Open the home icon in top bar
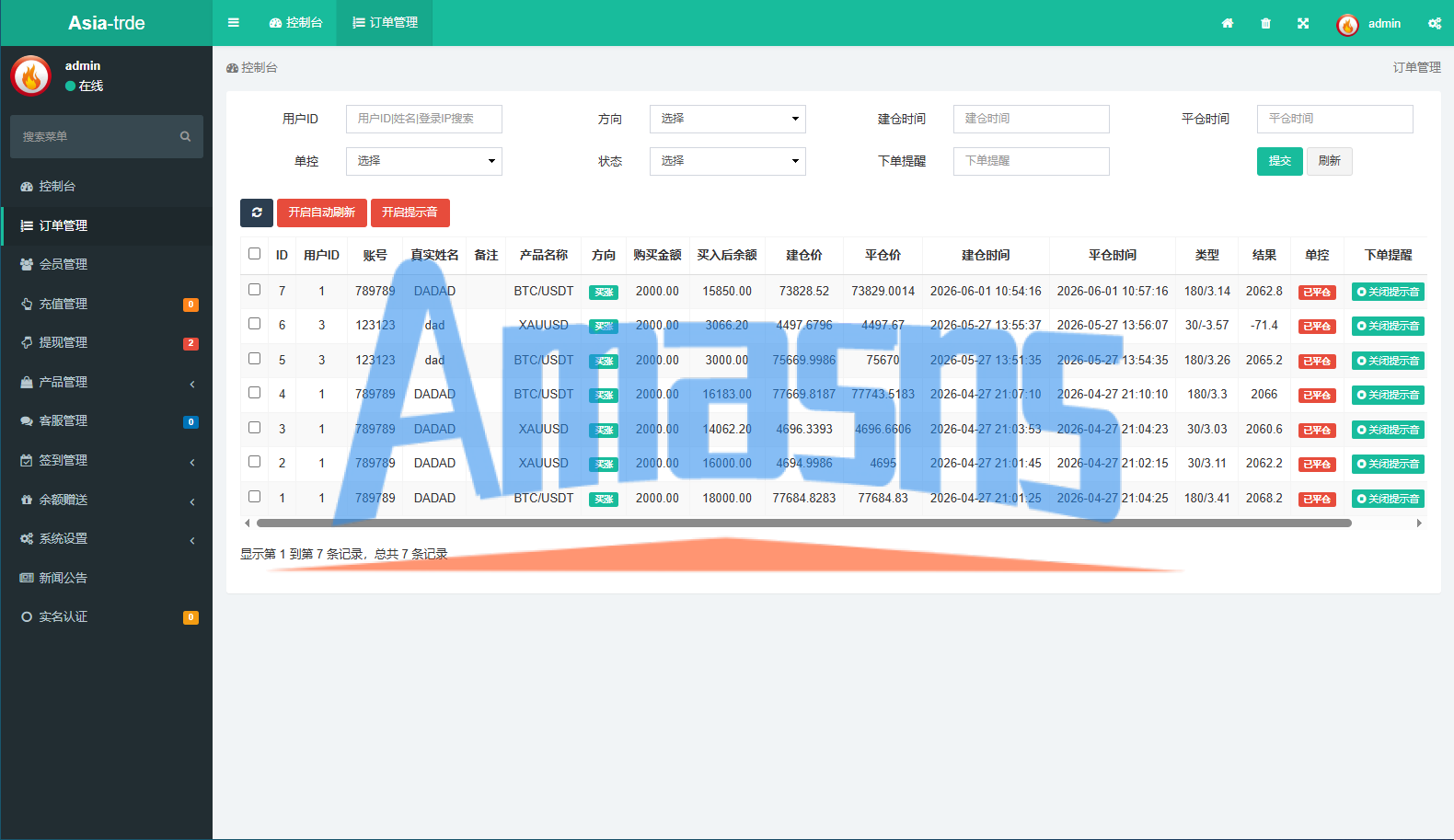 1228,23
